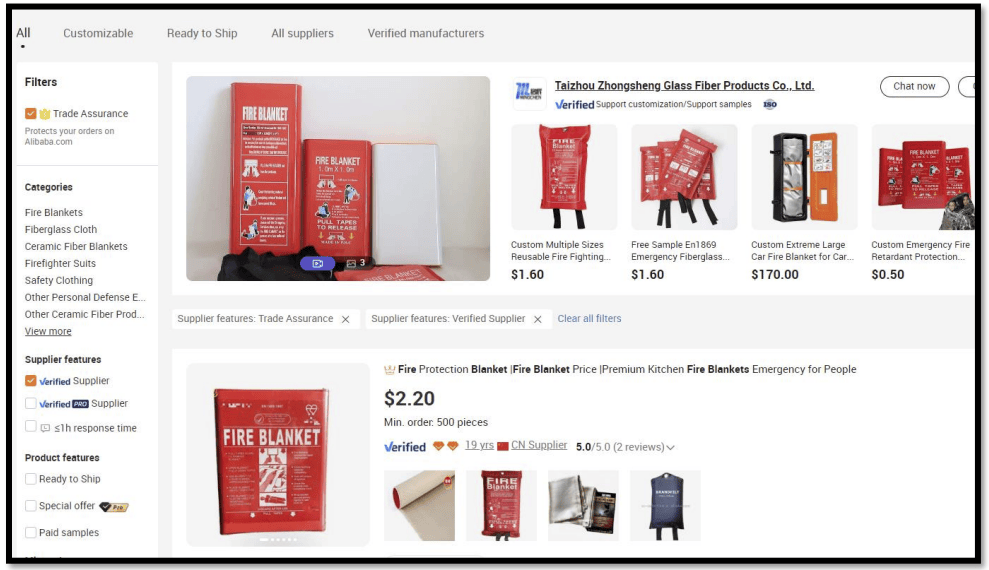Click the Verified badge under the $2.20 listing
This screenshot has height=570, width=989.
coord(405,447)
